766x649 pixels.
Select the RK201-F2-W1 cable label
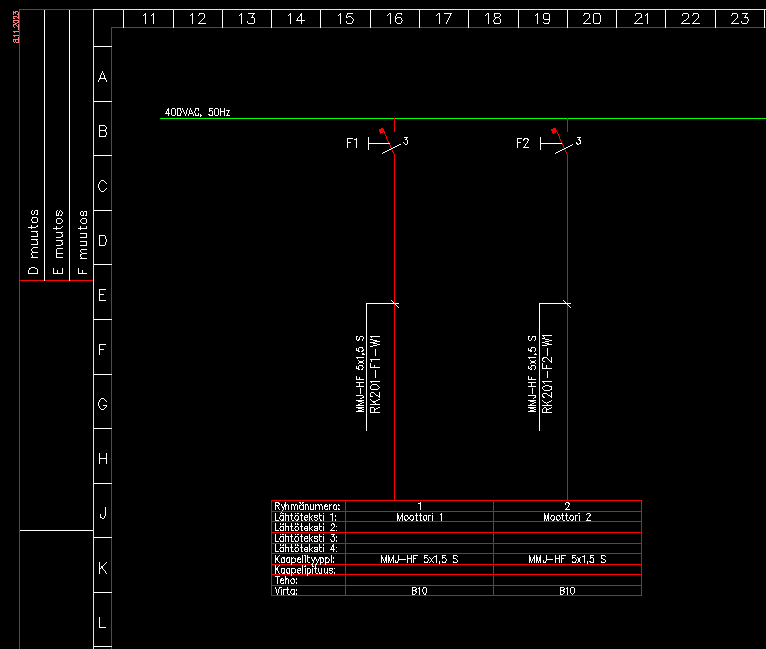(548, 374)
